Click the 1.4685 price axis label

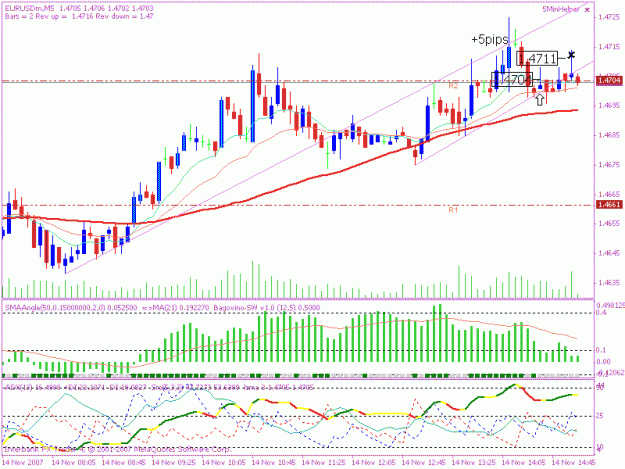[609, 135]
